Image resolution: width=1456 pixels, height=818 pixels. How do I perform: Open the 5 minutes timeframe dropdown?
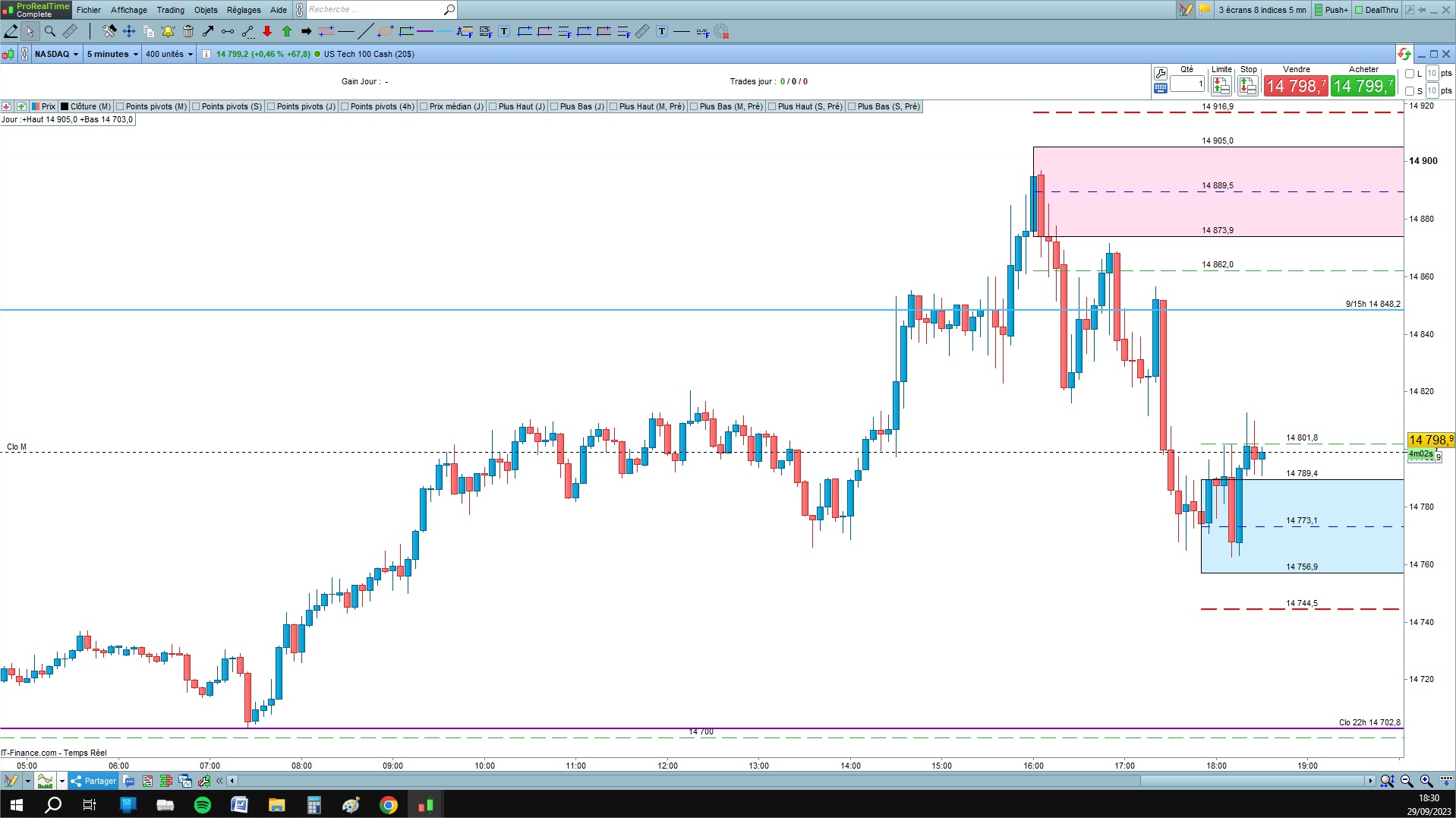coord(112,54)
